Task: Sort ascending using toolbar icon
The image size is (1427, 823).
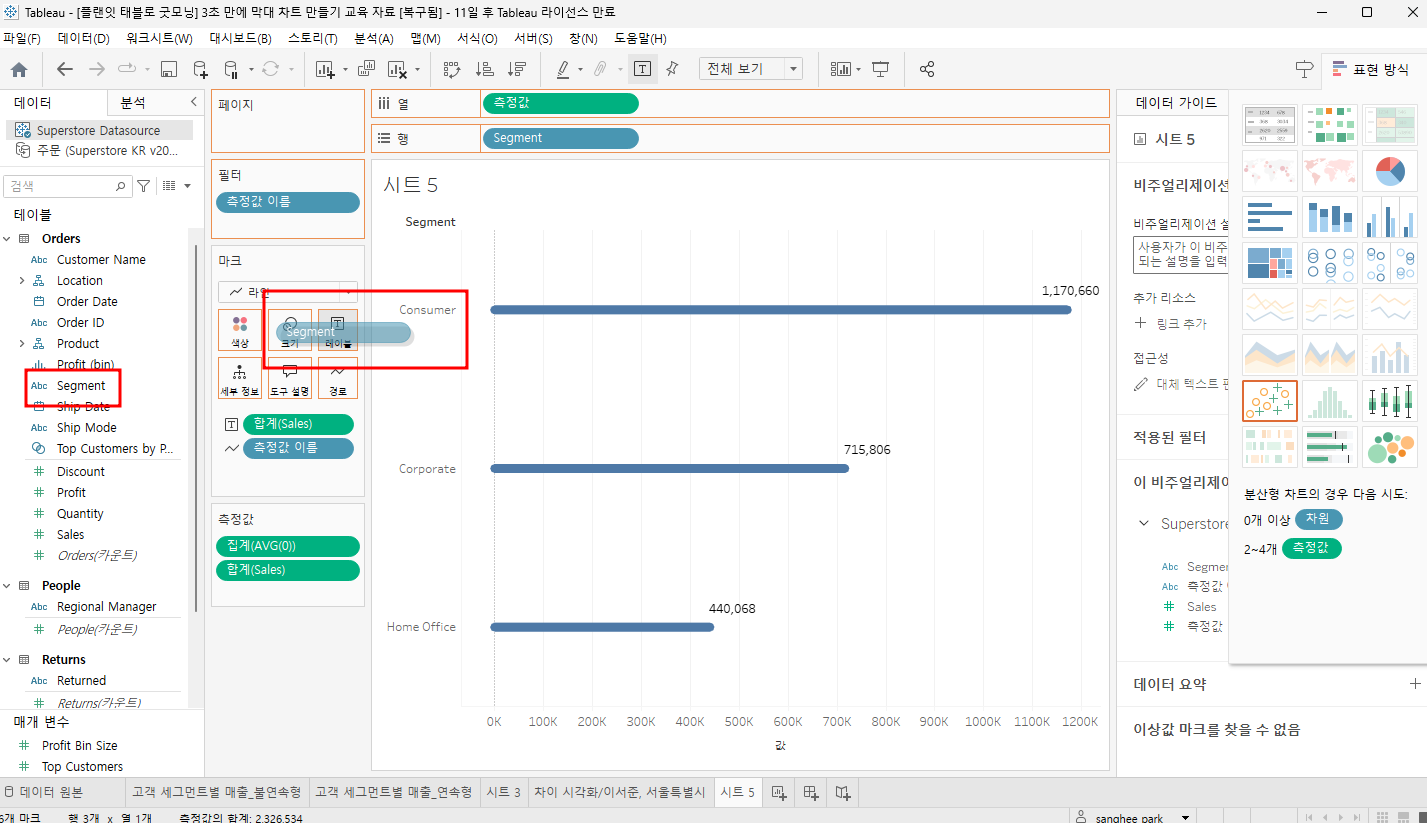Action: tap(484, 69)
